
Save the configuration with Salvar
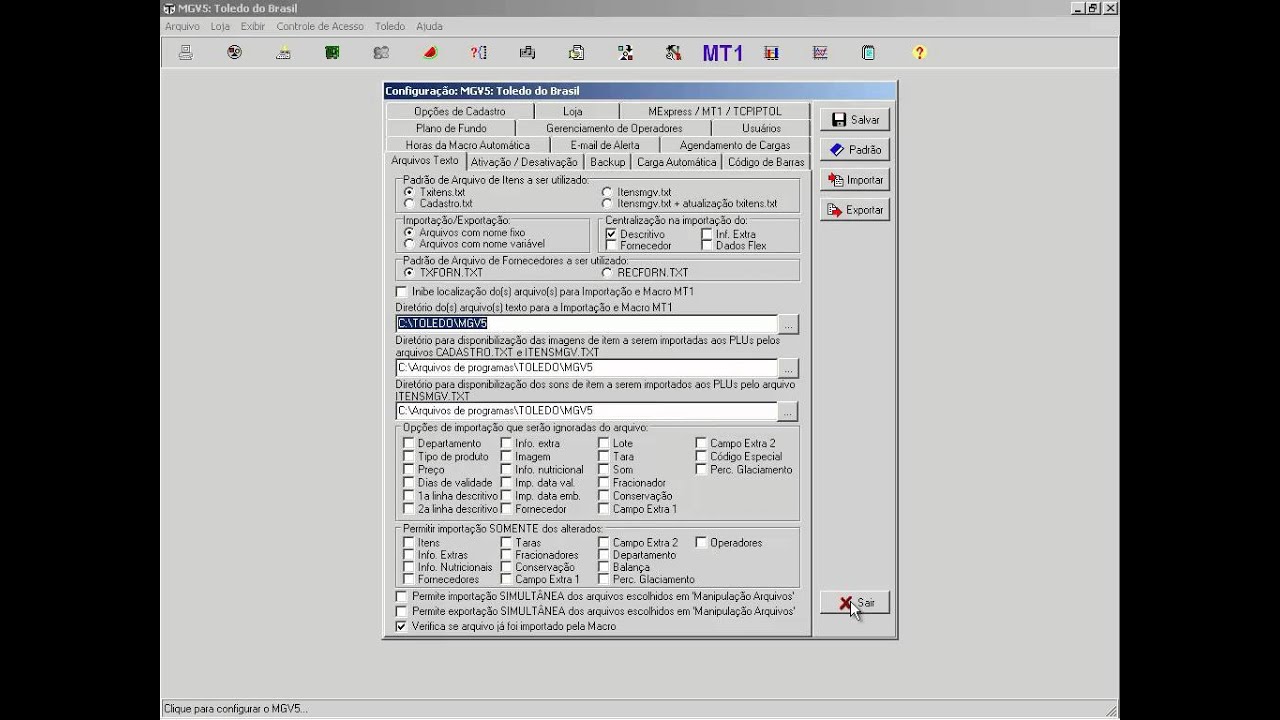tap(855, 120)
